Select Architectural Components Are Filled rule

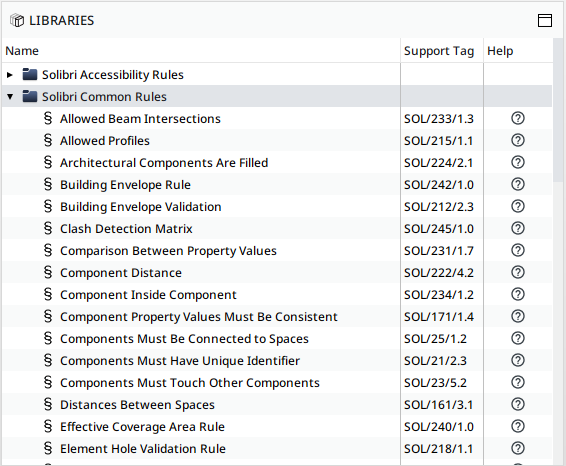coord(164,163)
